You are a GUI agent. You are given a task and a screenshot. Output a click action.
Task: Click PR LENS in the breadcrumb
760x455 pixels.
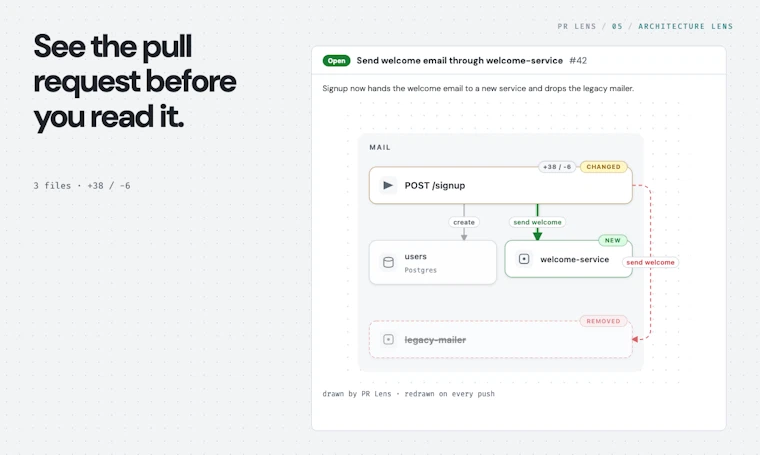click(576, 26)
